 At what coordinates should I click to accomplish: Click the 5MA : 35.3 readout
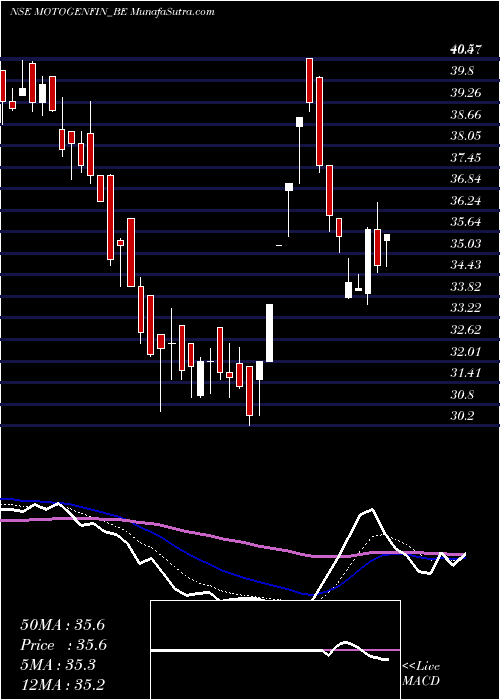(58, 665)
